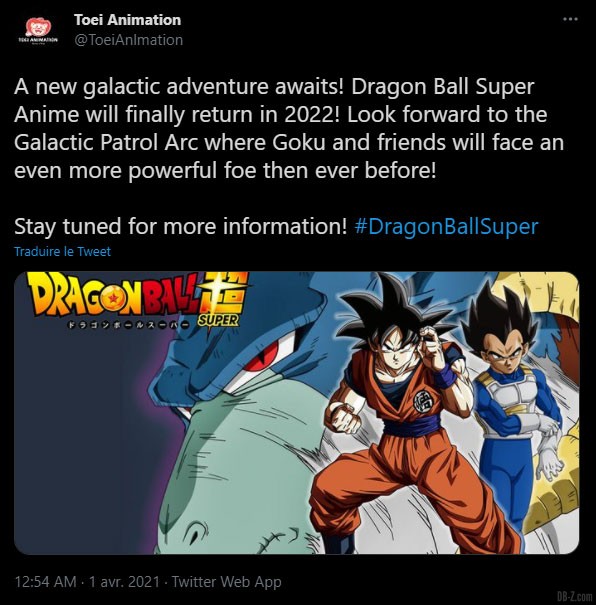Open the 1 avr. 2021 date link

(124, 582)
